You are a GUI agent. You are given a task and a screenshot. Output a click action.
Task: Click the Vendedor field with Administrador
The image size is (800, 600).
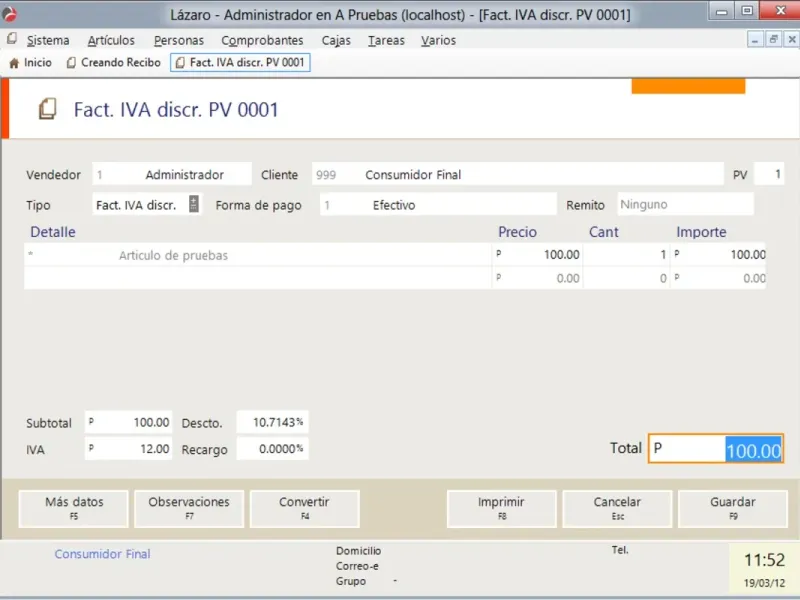click(172, 174)
